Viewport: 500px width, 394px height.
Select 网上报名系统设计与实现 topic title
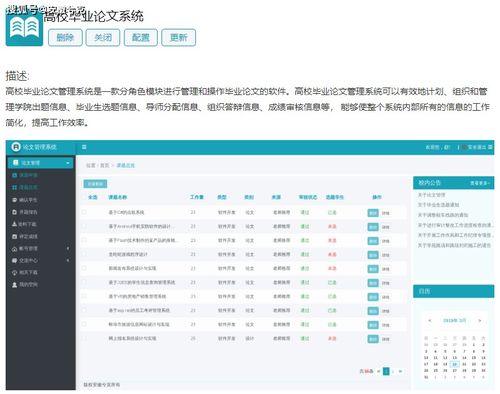[x=132, y=338]
